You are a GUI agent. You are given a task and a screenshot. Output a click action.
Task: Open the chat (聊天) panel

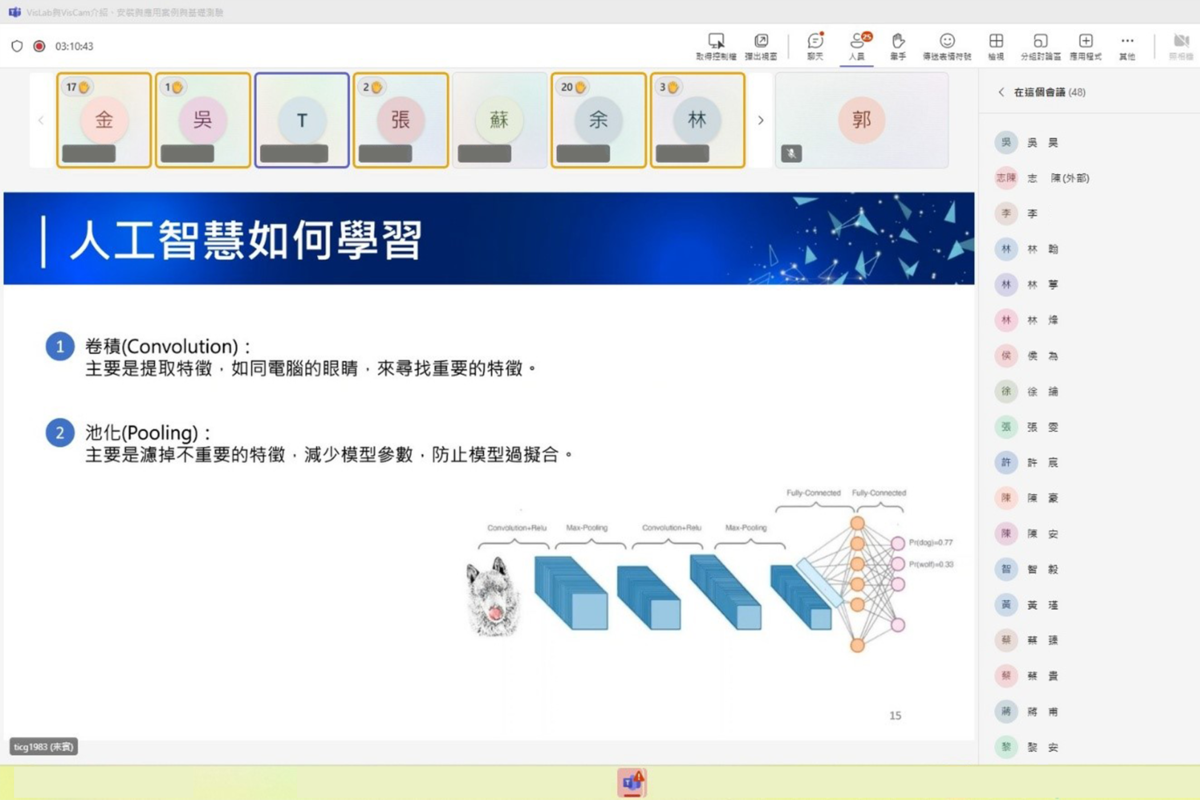point(815,46)
